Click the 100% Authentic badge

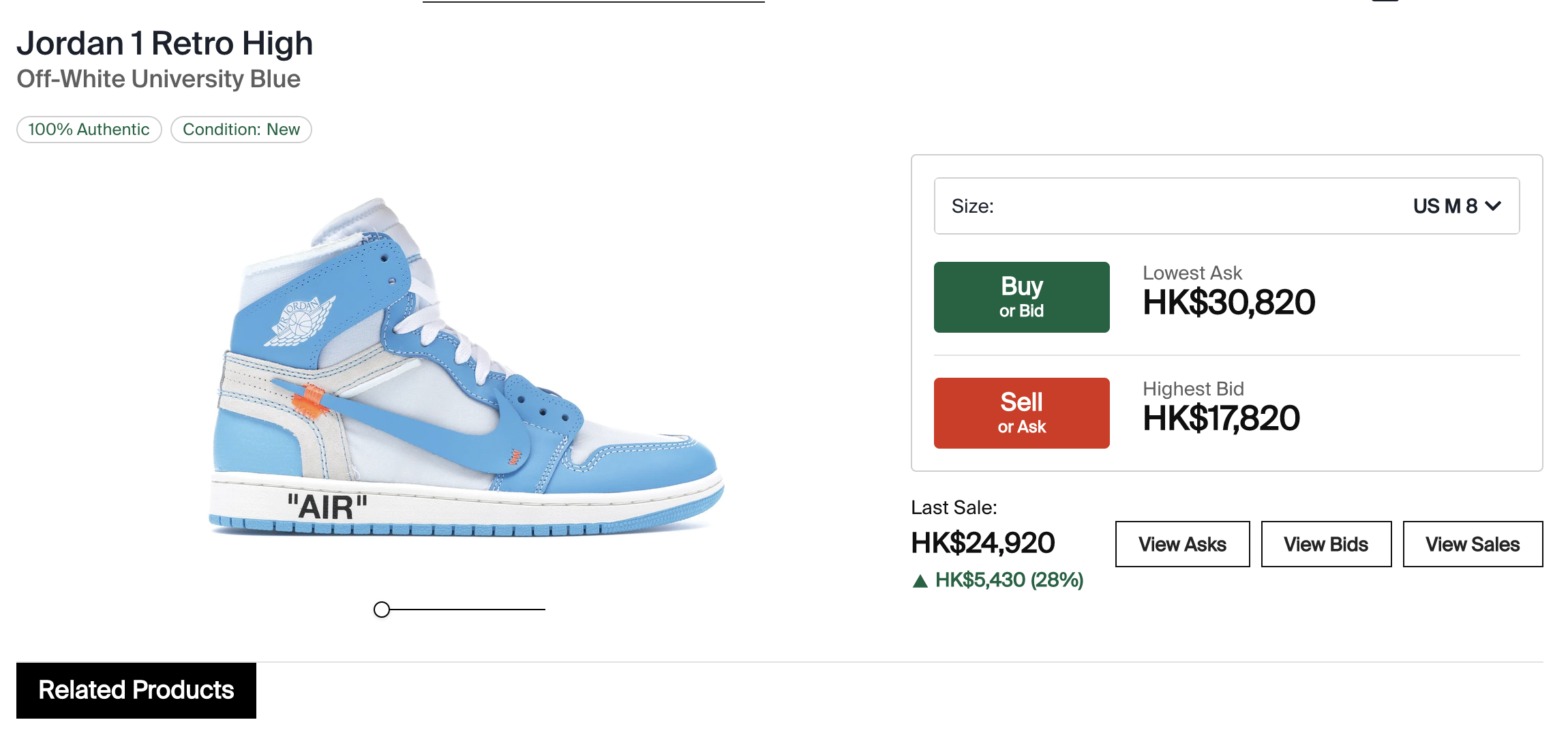pos(89,130)
